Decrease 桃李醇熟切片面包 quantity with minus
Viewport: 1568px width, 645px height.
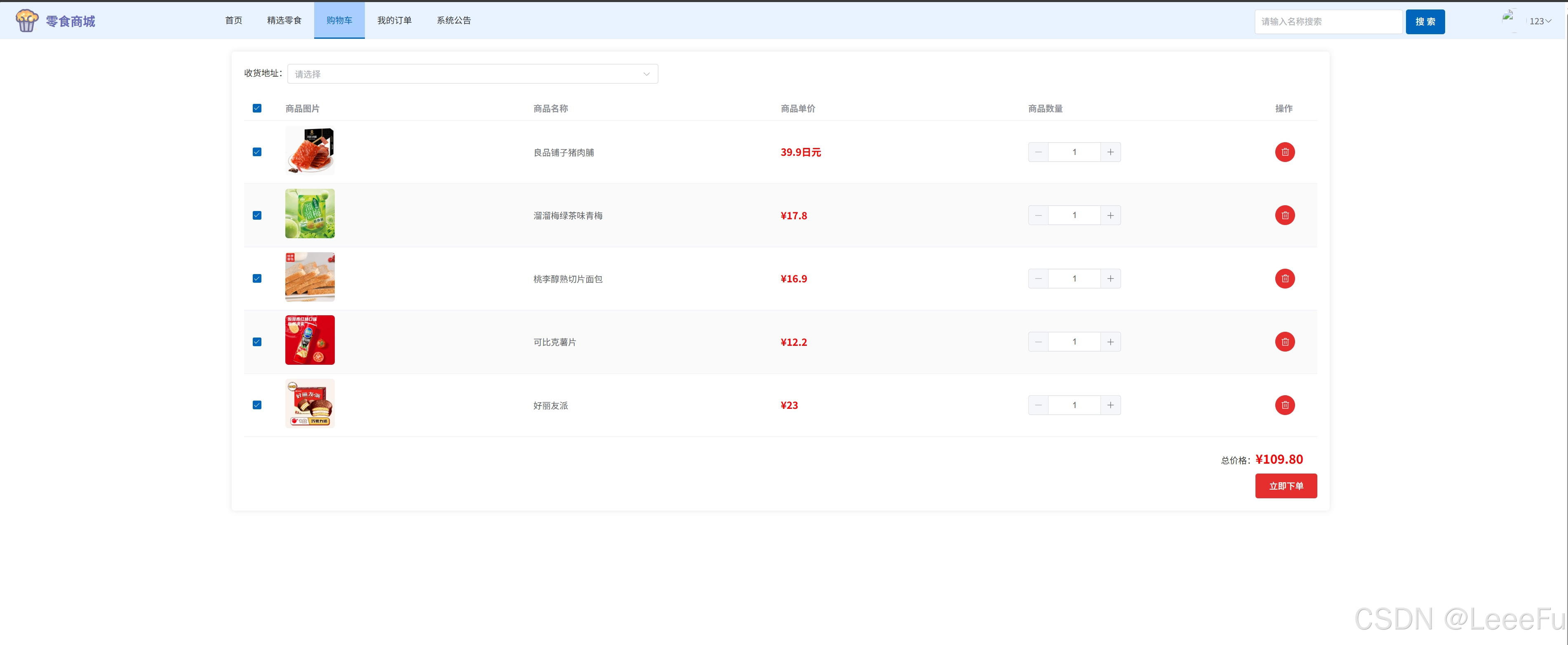pyautogui.click(x=1039, y=279)
